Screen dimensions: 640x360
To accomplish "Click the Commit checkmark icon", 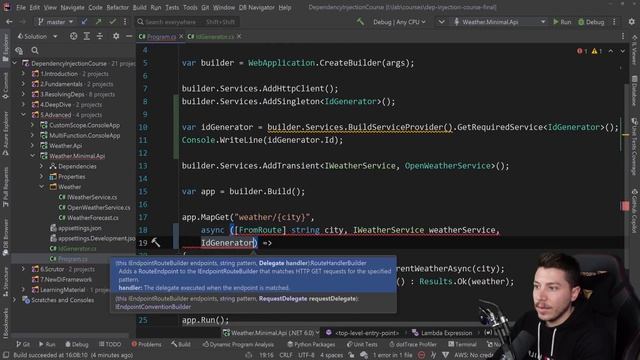I will (112, 21).
